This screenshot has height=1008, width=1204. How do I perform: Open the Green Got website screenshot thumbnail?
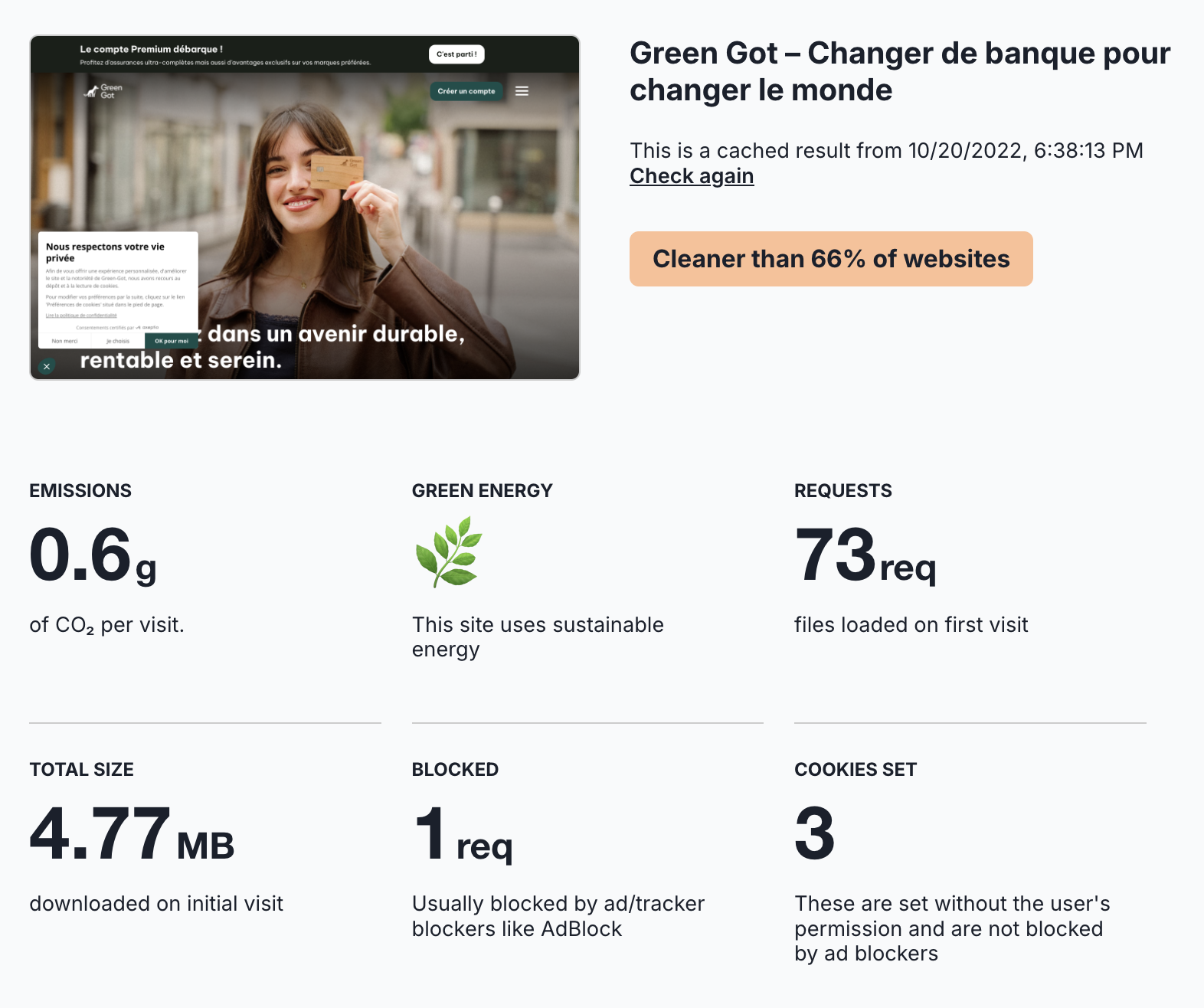click(305, 208)
